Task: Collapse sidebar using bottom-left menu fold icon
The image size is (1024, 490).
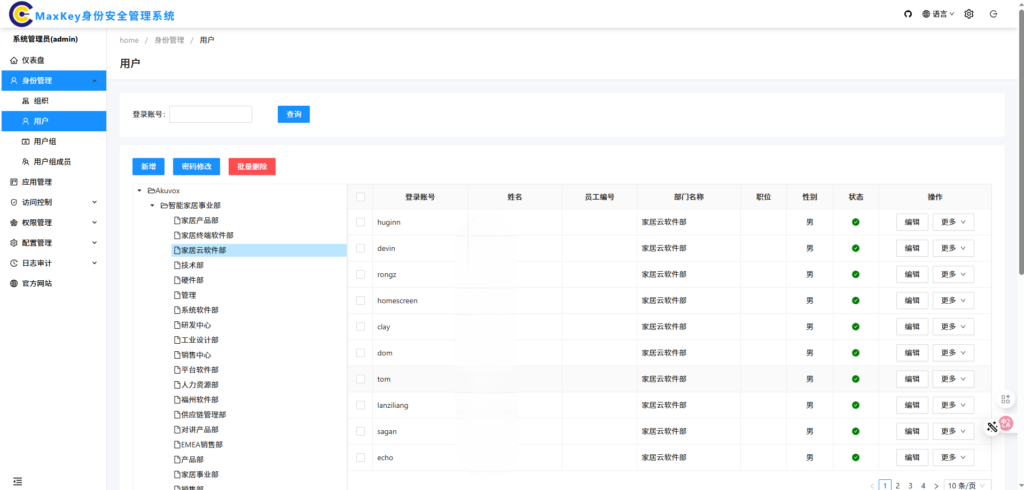Action: [17, 481]
